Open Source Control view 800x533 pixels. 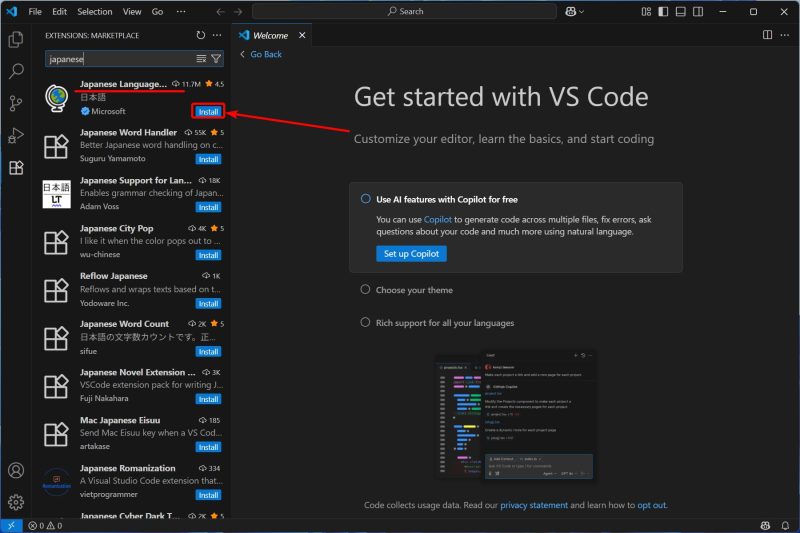click(16, 104)
